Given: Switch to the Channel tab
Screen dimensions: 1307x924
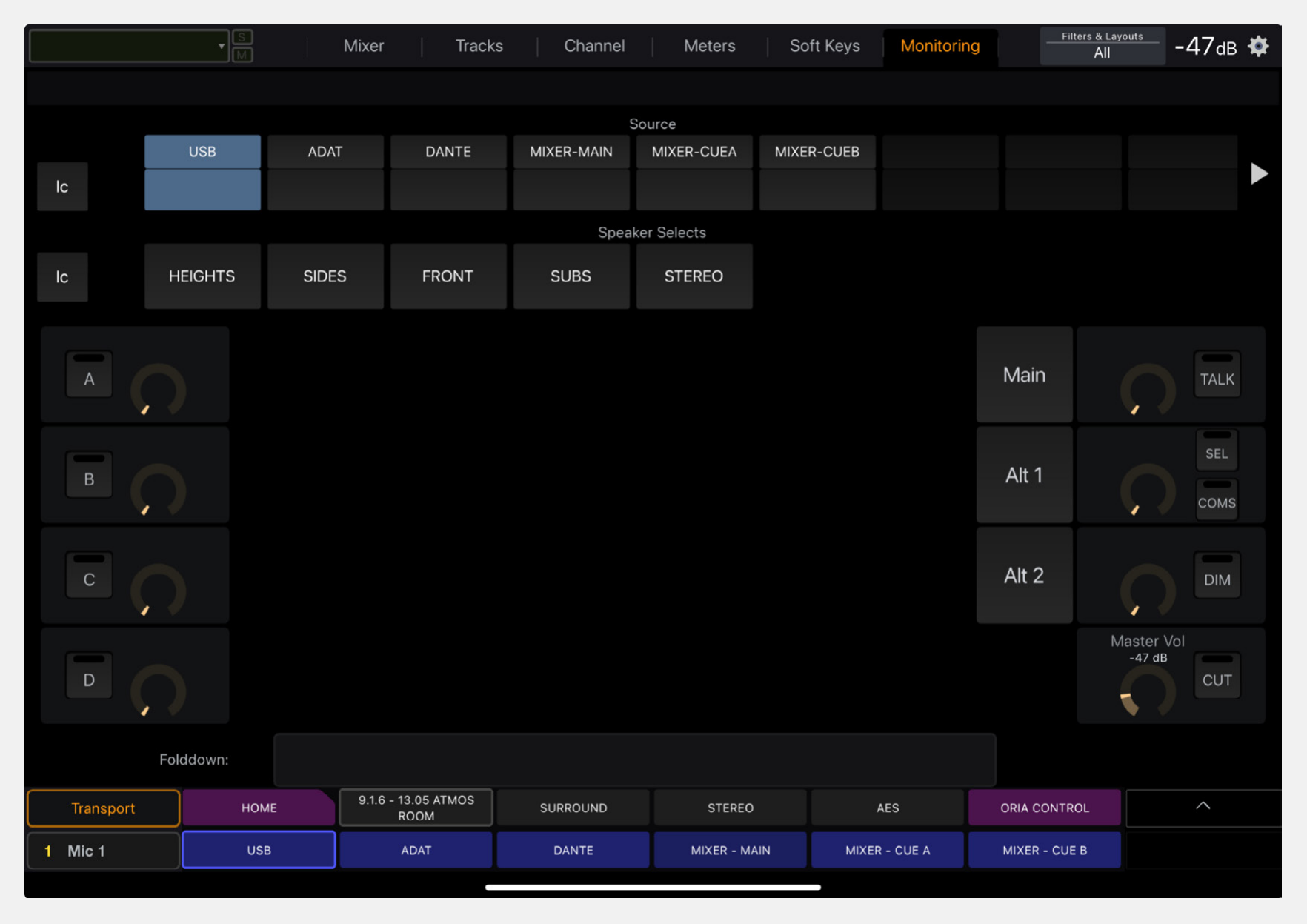Looking at the screenshot, I should pos(594,46).
